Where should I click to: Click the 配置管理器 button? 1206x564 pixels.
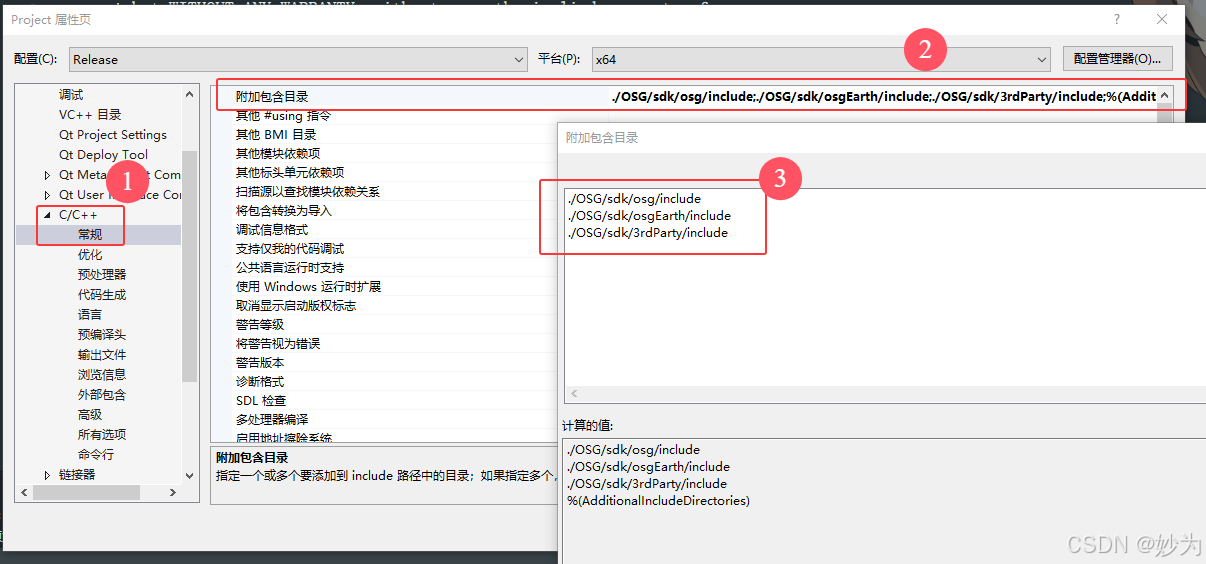click(x=1117, y=59)
